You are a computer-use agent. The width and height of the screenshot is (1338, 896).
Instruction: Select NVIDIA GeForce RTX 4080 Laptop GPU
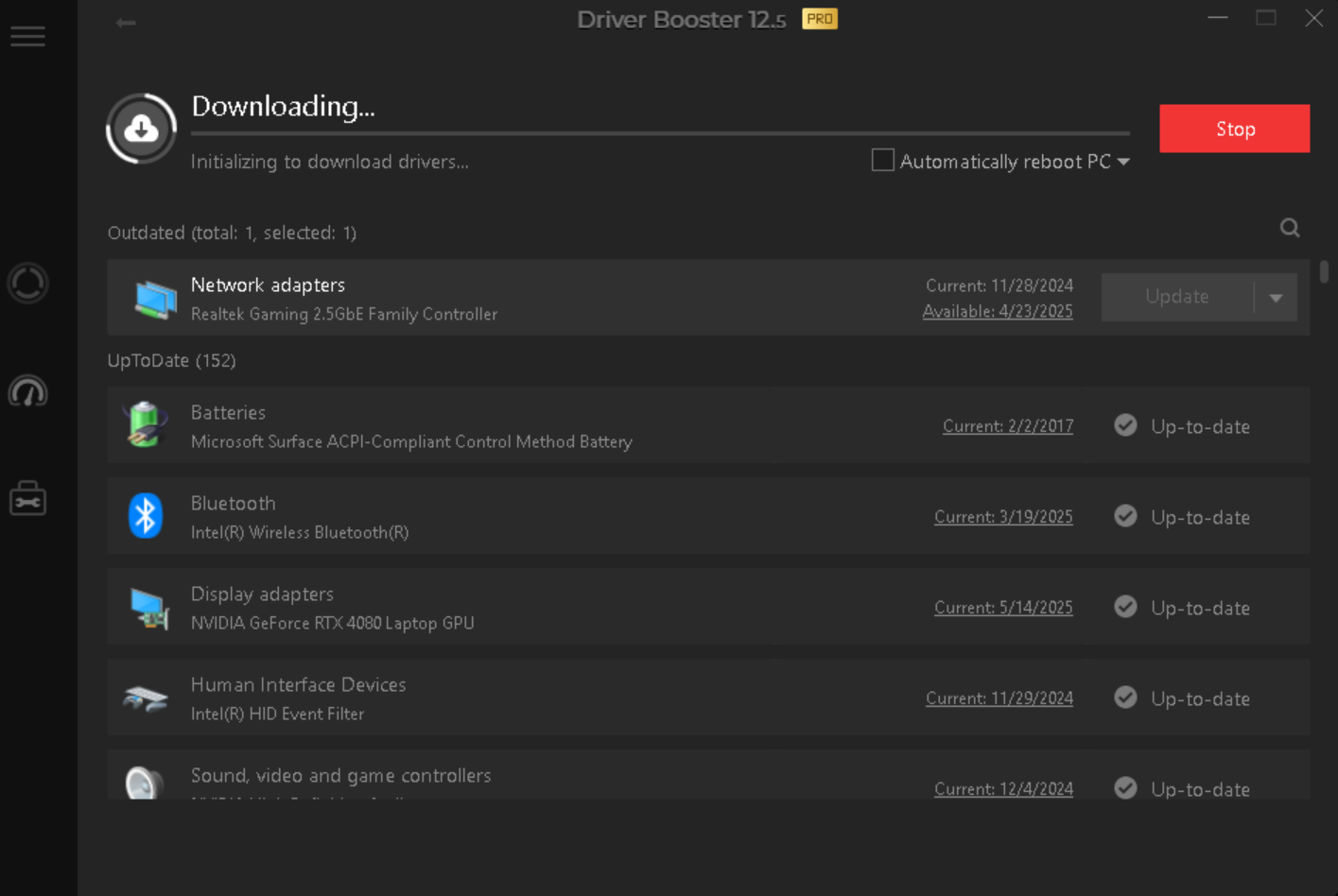click(333, 623)
